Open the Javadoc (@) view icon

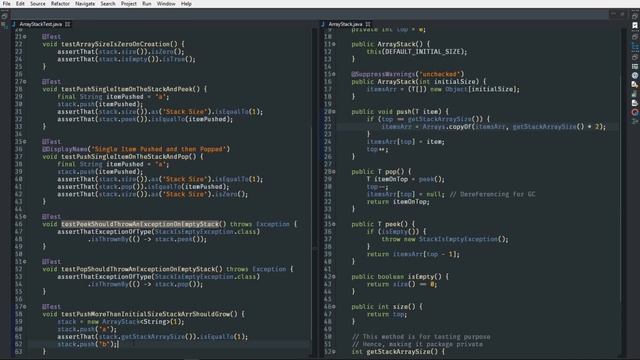(x=635, y=76)
